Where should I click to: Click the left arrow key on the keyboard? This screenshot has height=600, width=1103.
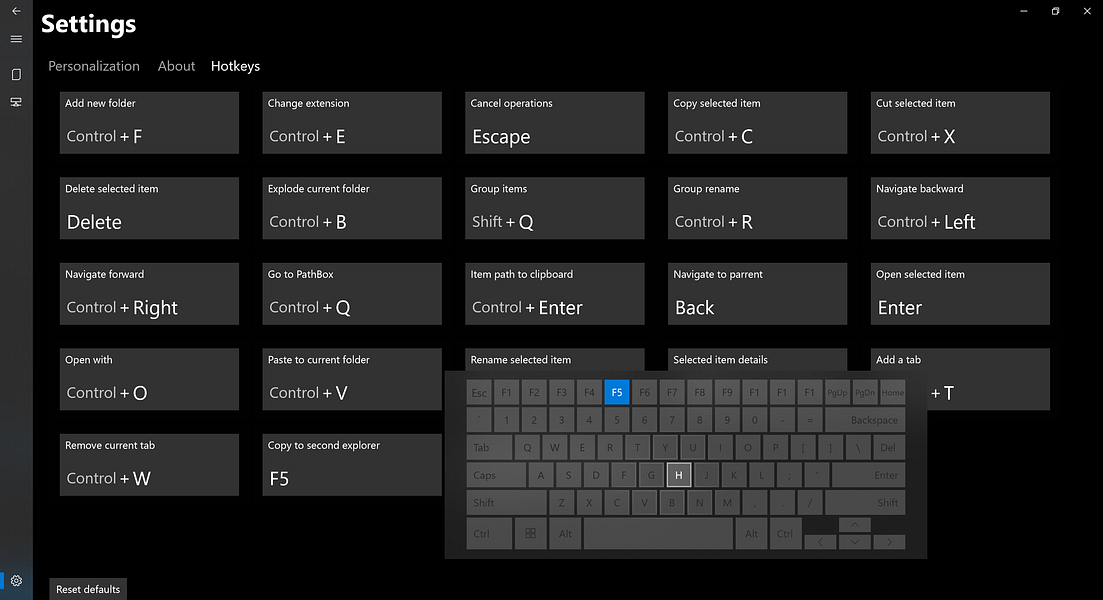pyautogui.click(x=820, y=542)
